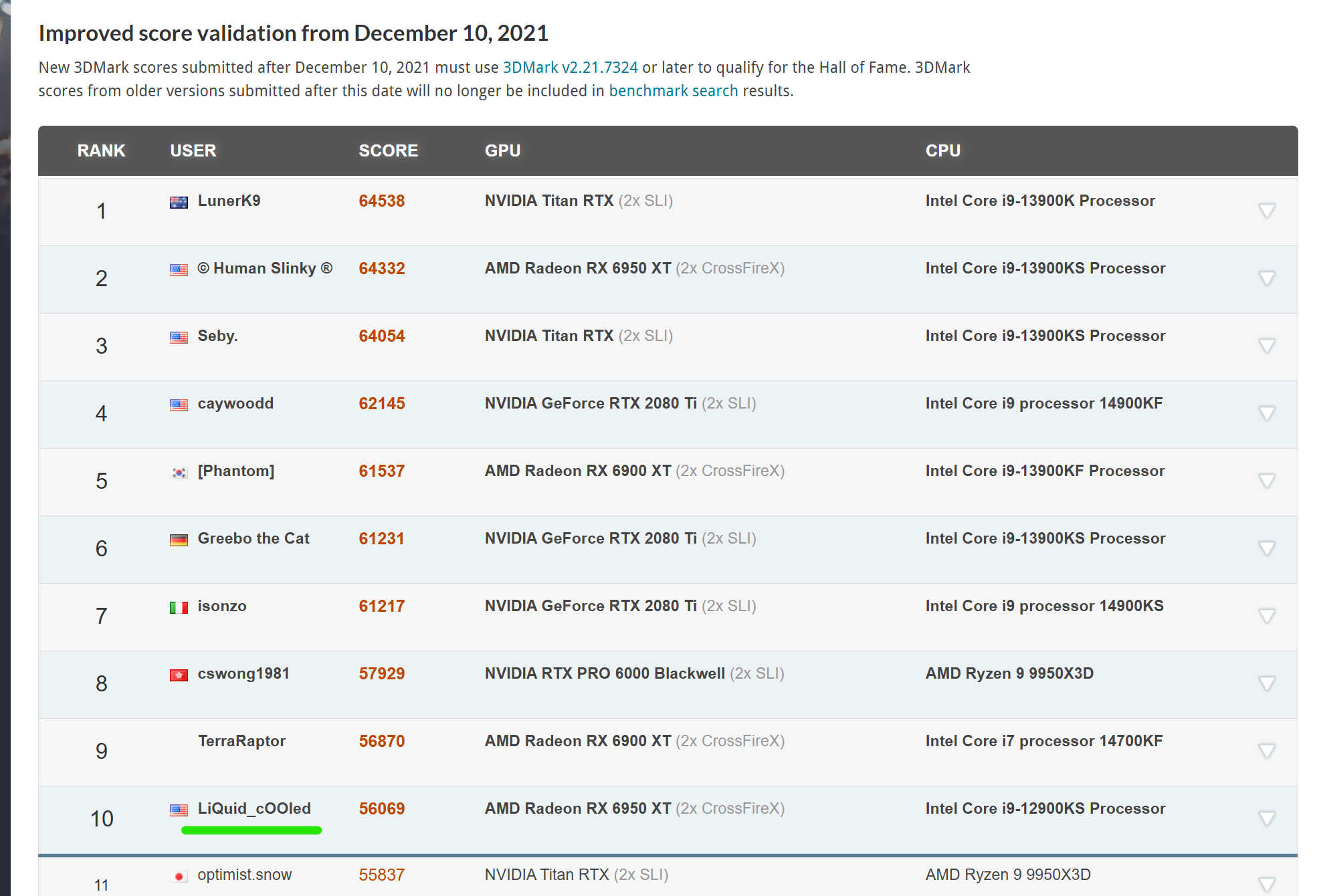Open score 57929
The width and height of the screenshot is (1319, 896).
pos(382,673)
